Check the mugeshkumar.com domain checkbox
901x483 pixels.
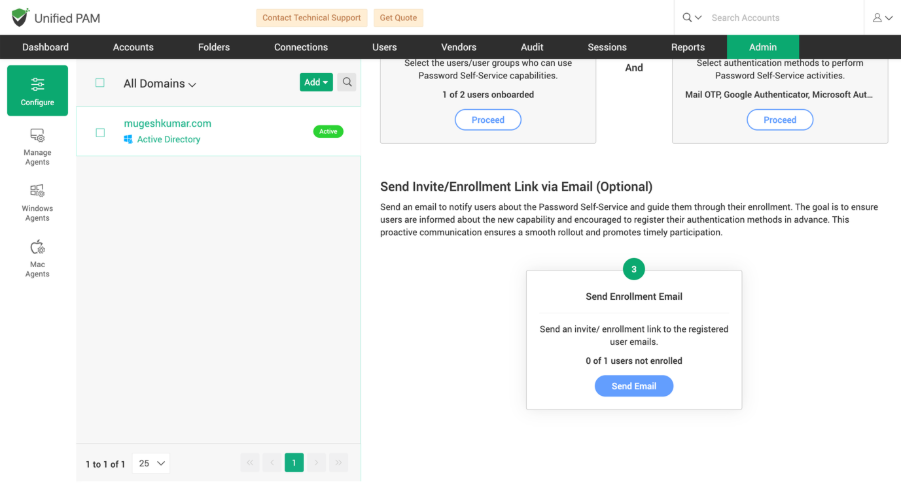(x=100, y=132)
